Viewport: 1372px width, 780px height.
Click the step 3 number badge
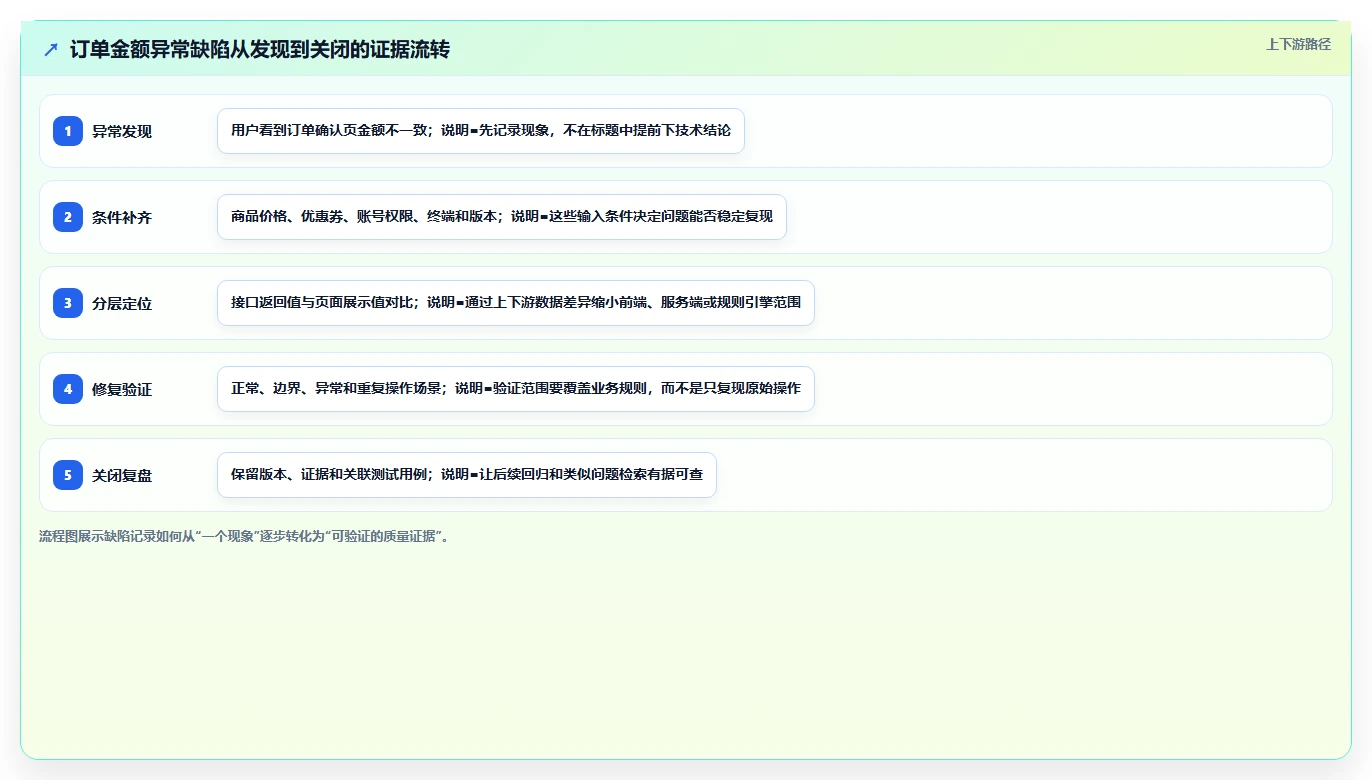click(68, 303)
